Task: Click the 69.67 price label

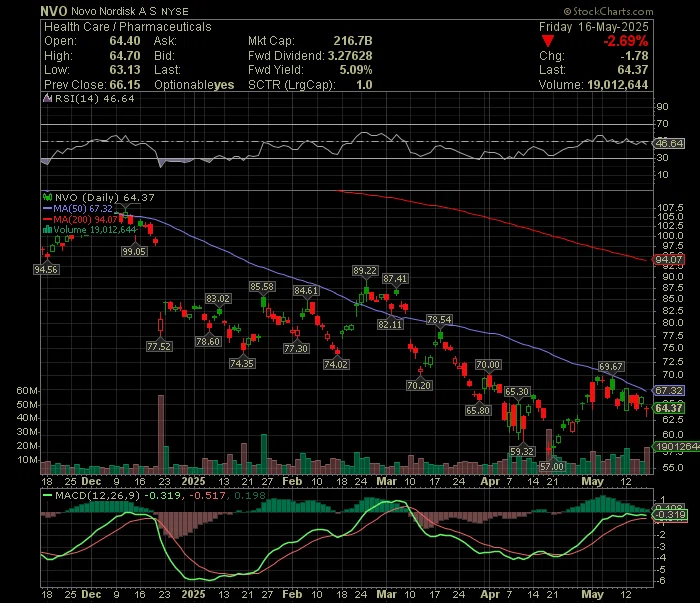Action: tap(611, 367)
